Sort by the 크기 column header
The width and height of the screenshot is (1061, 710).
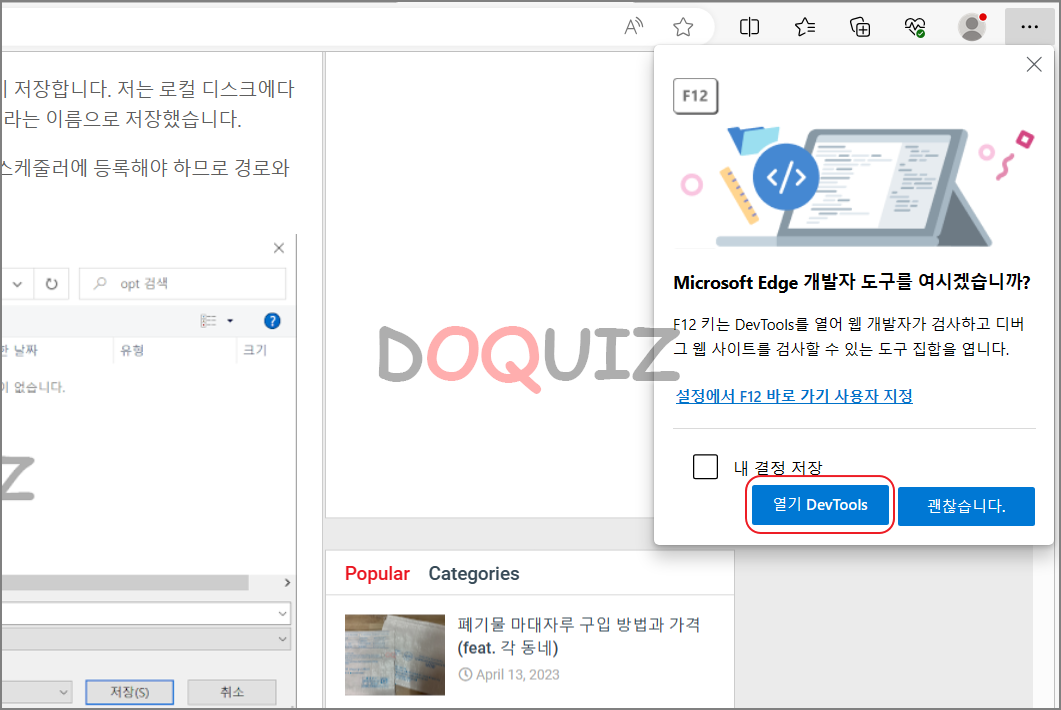(x=254, y=350)
